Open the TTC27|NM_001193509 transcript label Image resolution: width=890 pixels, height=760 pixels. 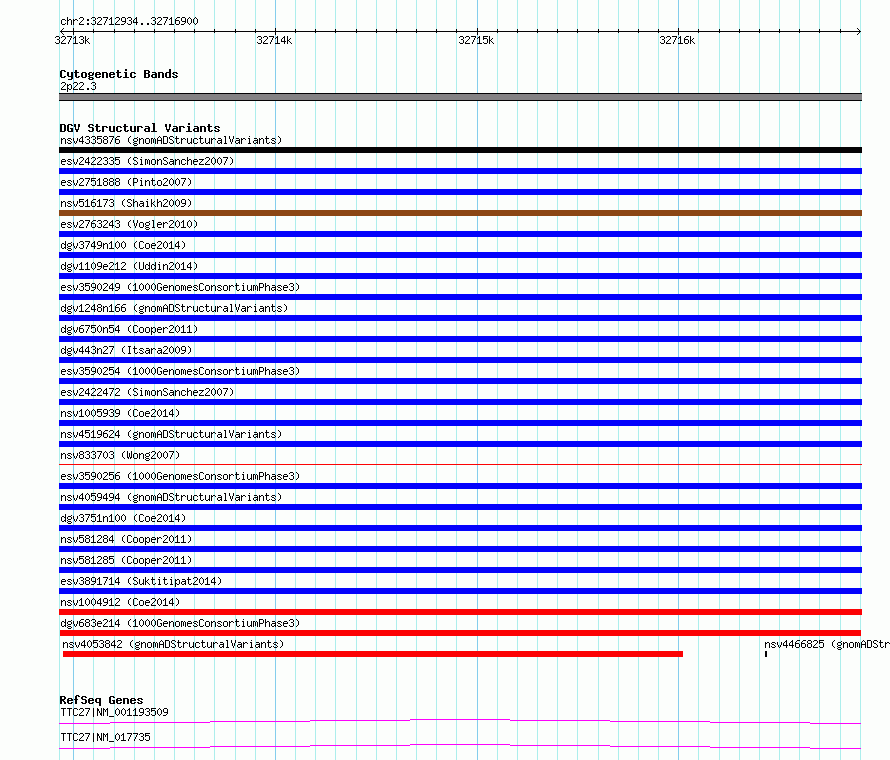[x=114, y=712]
